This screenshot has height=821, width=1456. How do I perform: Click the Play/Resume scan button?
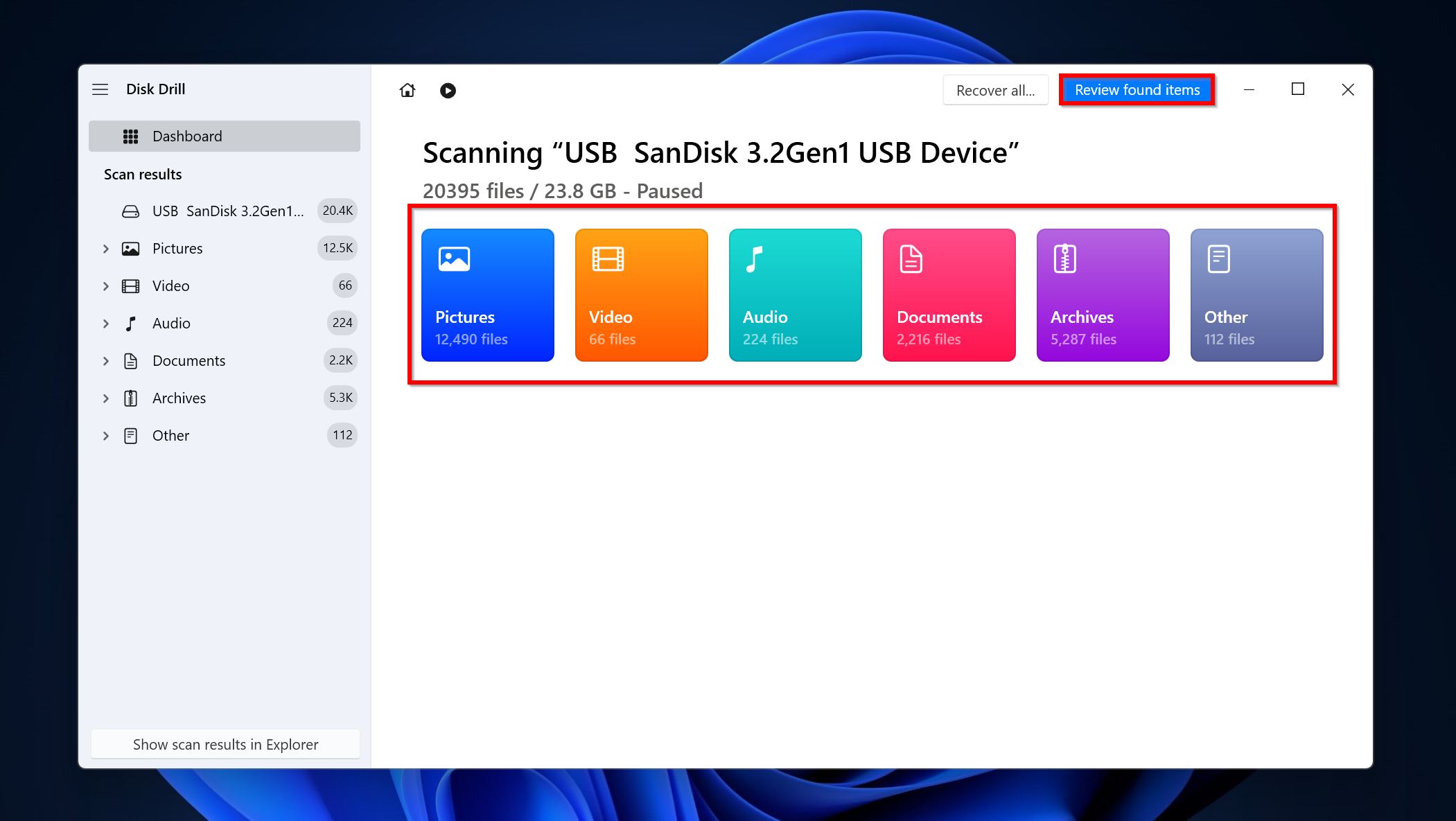(x=448, y=89)
